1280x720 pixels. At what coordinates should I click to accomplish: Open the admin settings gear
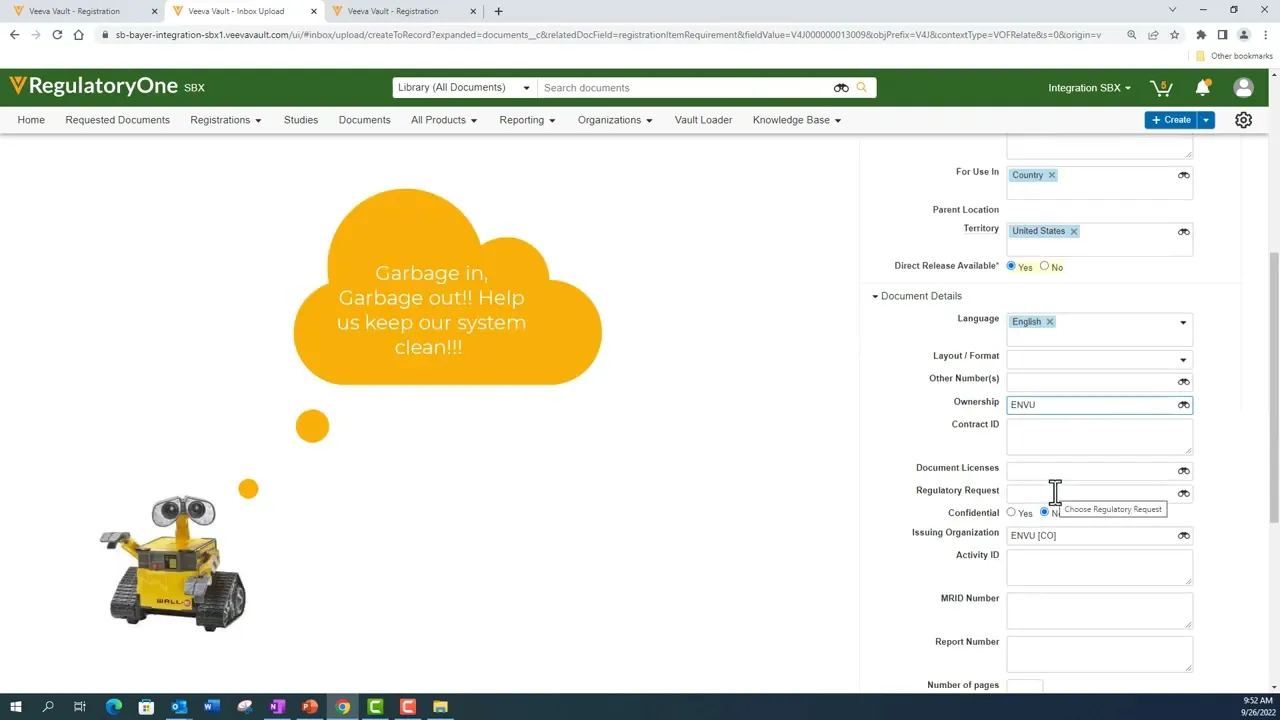(1243, 120)
